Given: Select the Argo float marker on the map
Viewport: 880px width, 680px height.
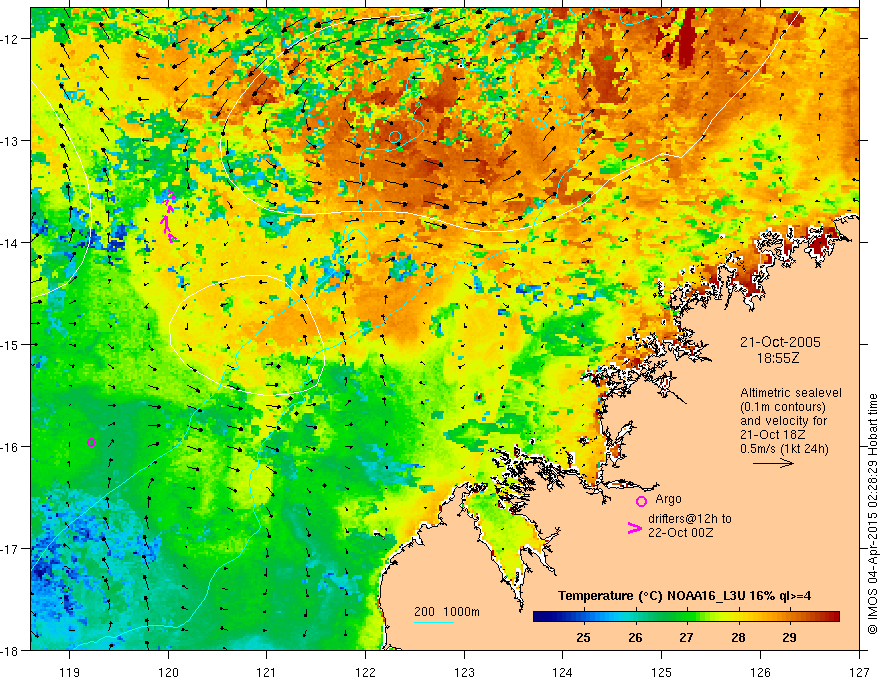Looking at the screenshot, I should [x=91, y=442].
